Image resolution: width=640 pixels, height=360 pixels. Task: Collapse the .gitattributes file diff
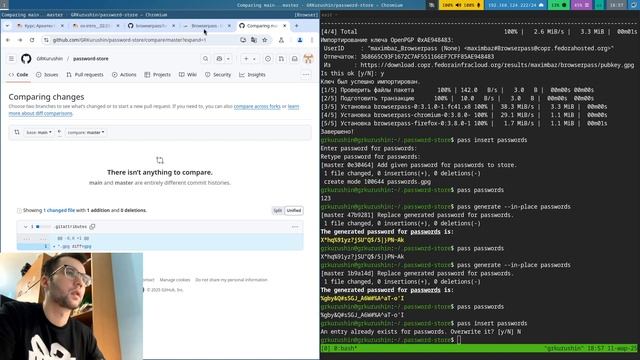[x=25, y=227]
